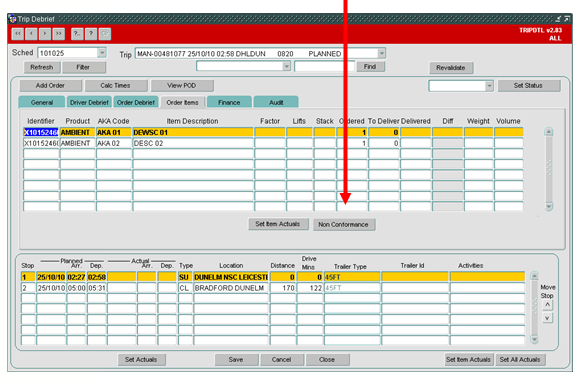
Task: Open the Finance tab
Action: tap(229, 102)
